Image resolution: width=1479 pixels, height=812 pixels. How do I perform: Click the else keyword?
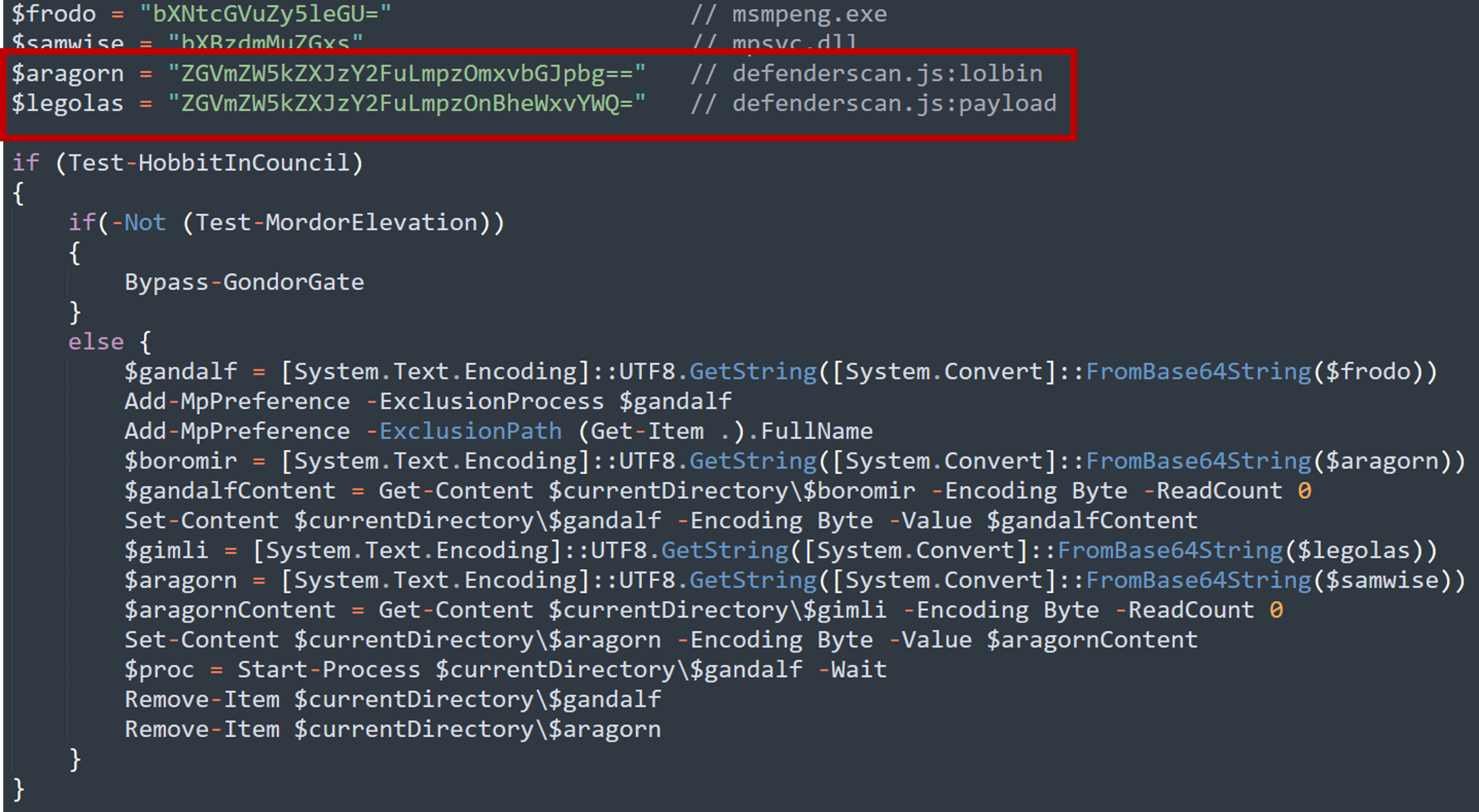96,342
